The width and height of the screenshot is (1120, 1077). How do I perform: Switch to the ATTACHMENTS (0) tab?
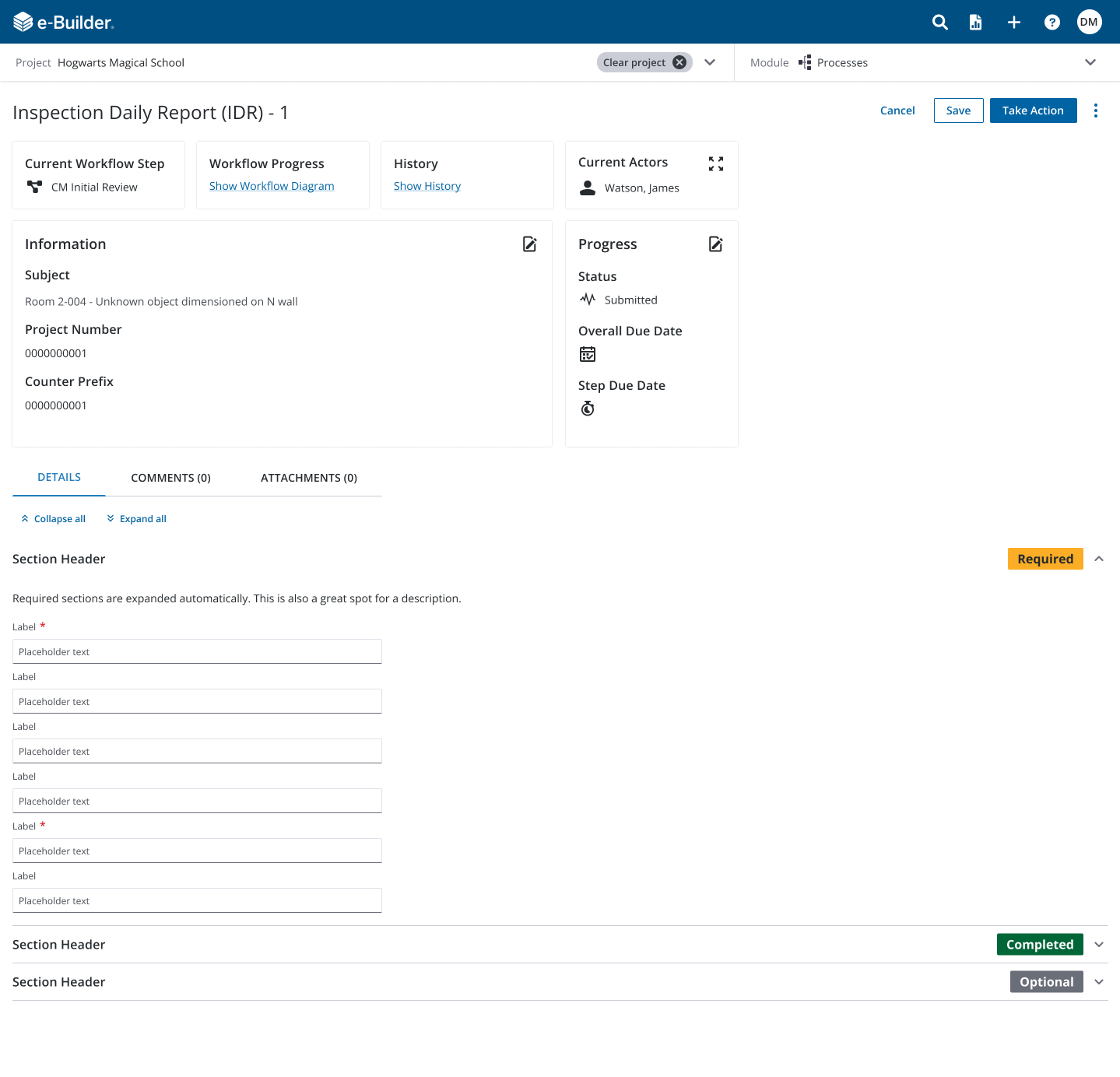[x=309, y=478]
